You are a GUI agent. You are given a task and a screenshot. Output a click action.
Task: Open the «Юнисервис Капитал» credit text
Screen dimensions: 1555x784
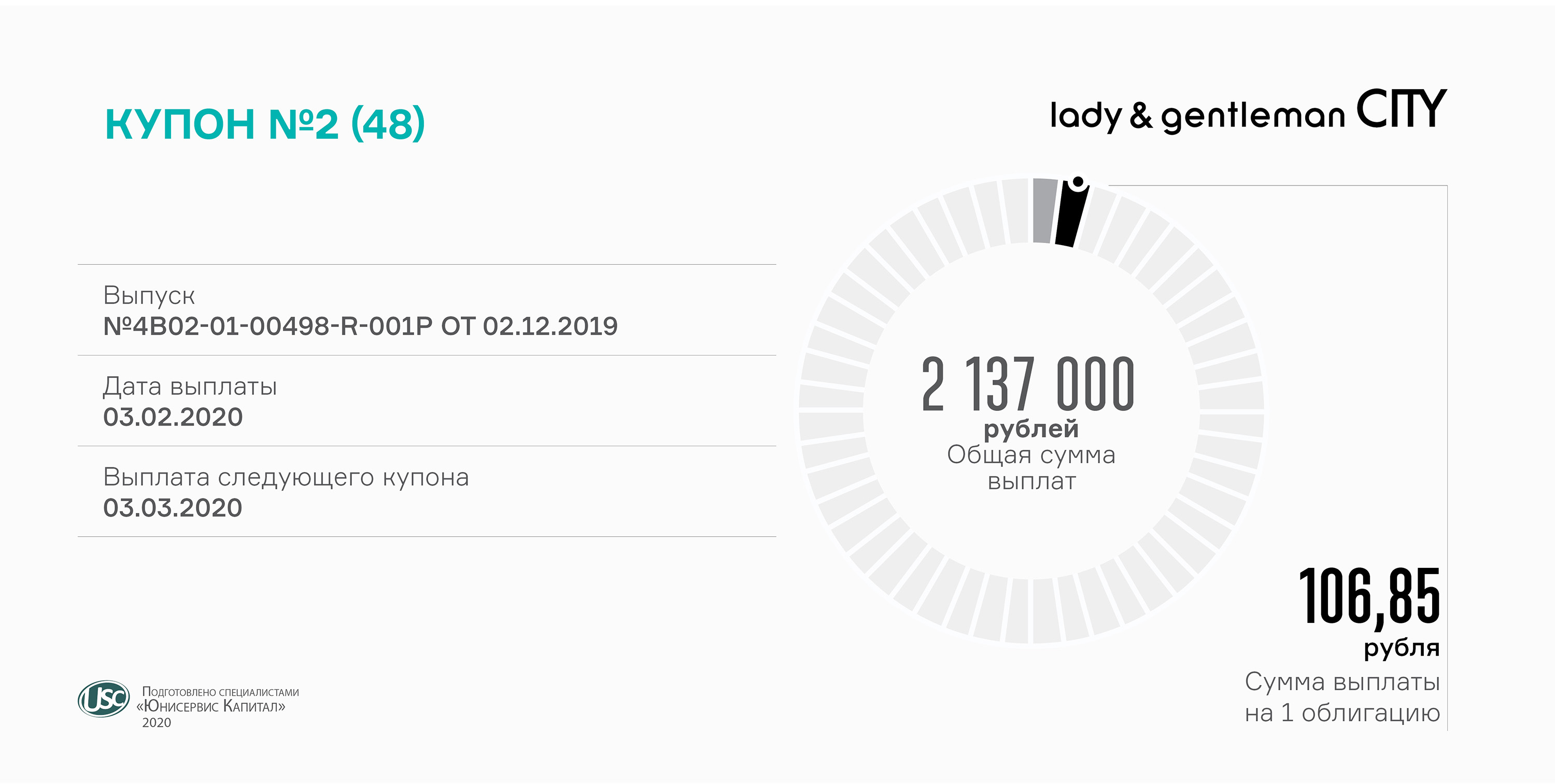point(211,706)
